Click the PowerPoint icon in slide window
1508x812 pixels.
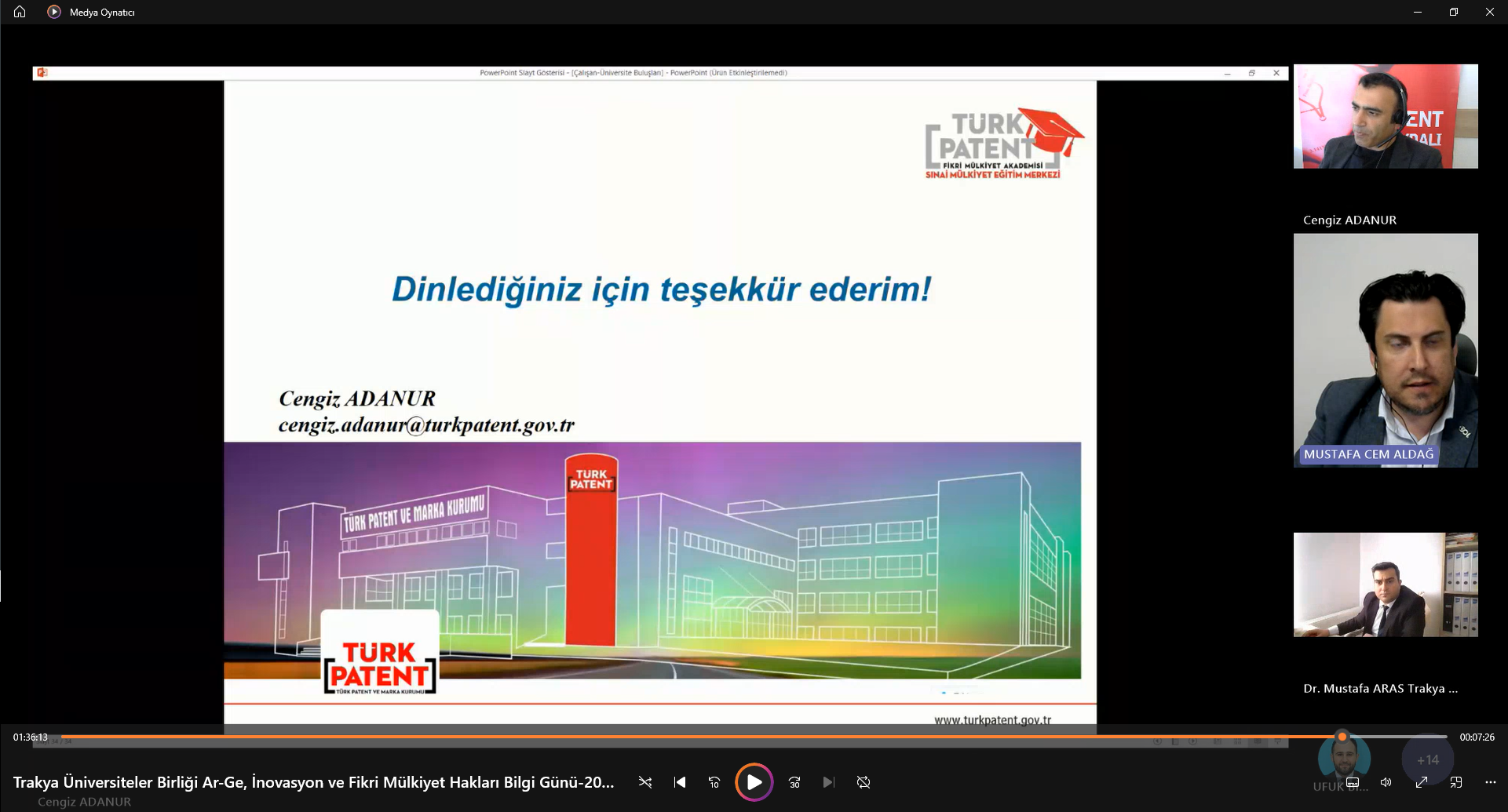[x=42, y=72]
